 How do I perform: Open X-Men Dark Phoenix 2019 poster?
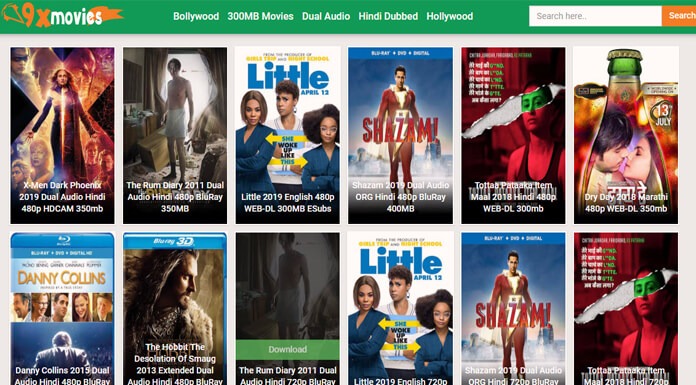[x=62, y=135]
